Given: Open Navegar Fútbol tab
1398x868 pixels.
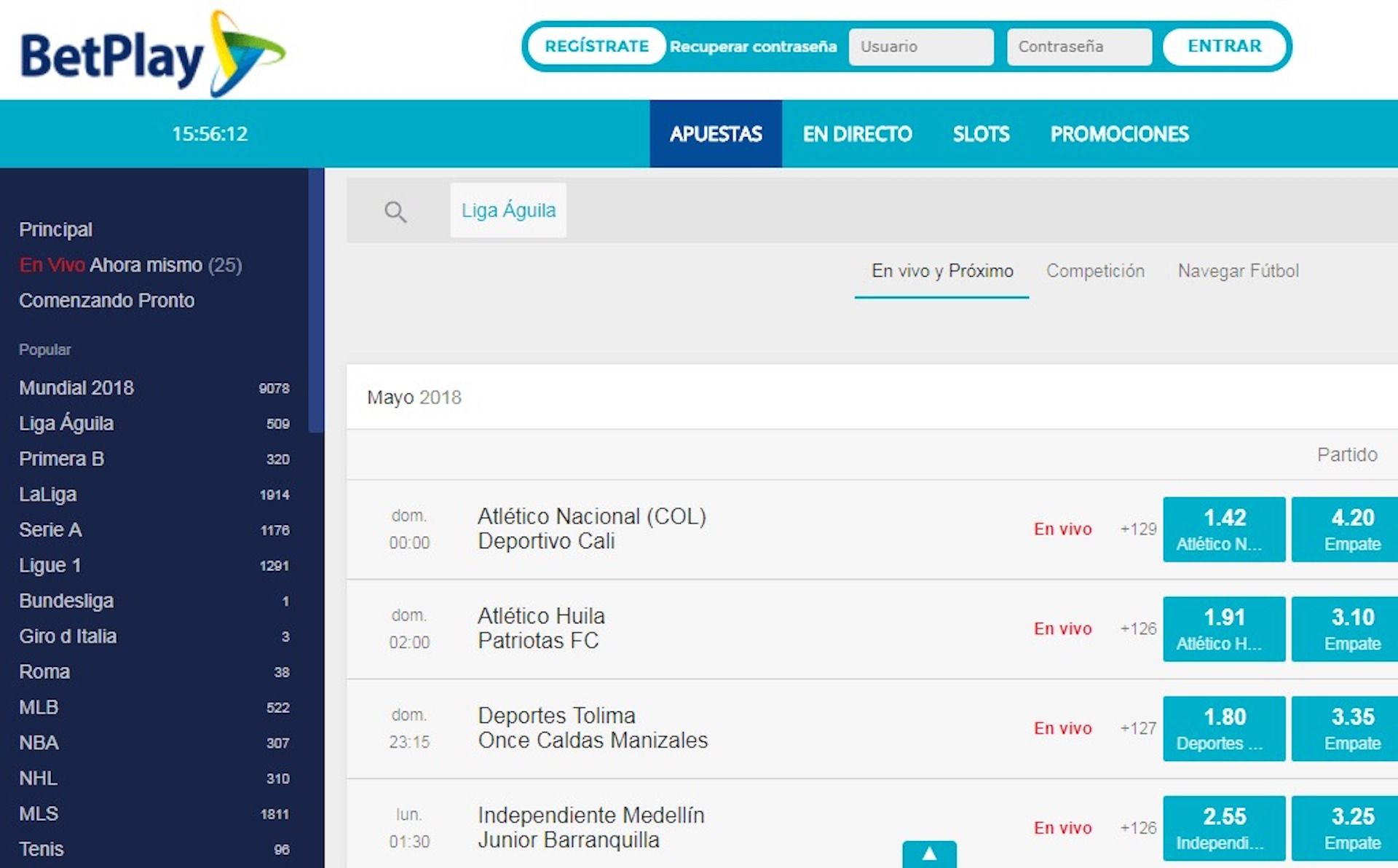Looking at the screenshot, I should pos(1238,271).
